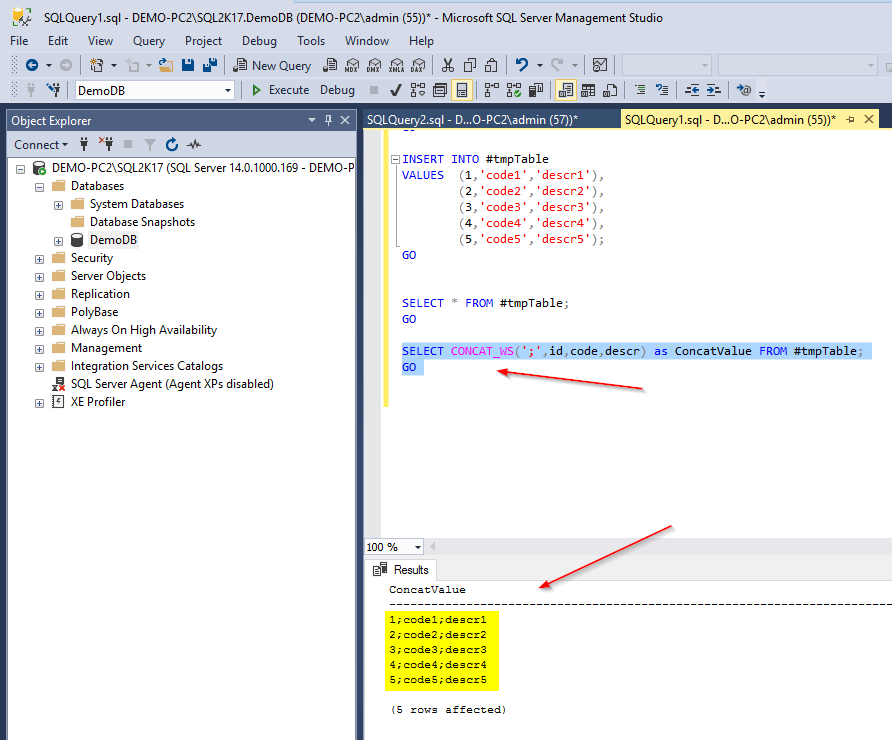Select the DemoDB database tree item

point(113,240)
